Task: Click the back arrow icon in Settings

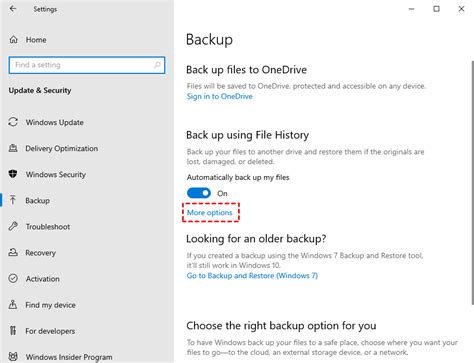Action: pyautogui.click(x=13, y=9)
